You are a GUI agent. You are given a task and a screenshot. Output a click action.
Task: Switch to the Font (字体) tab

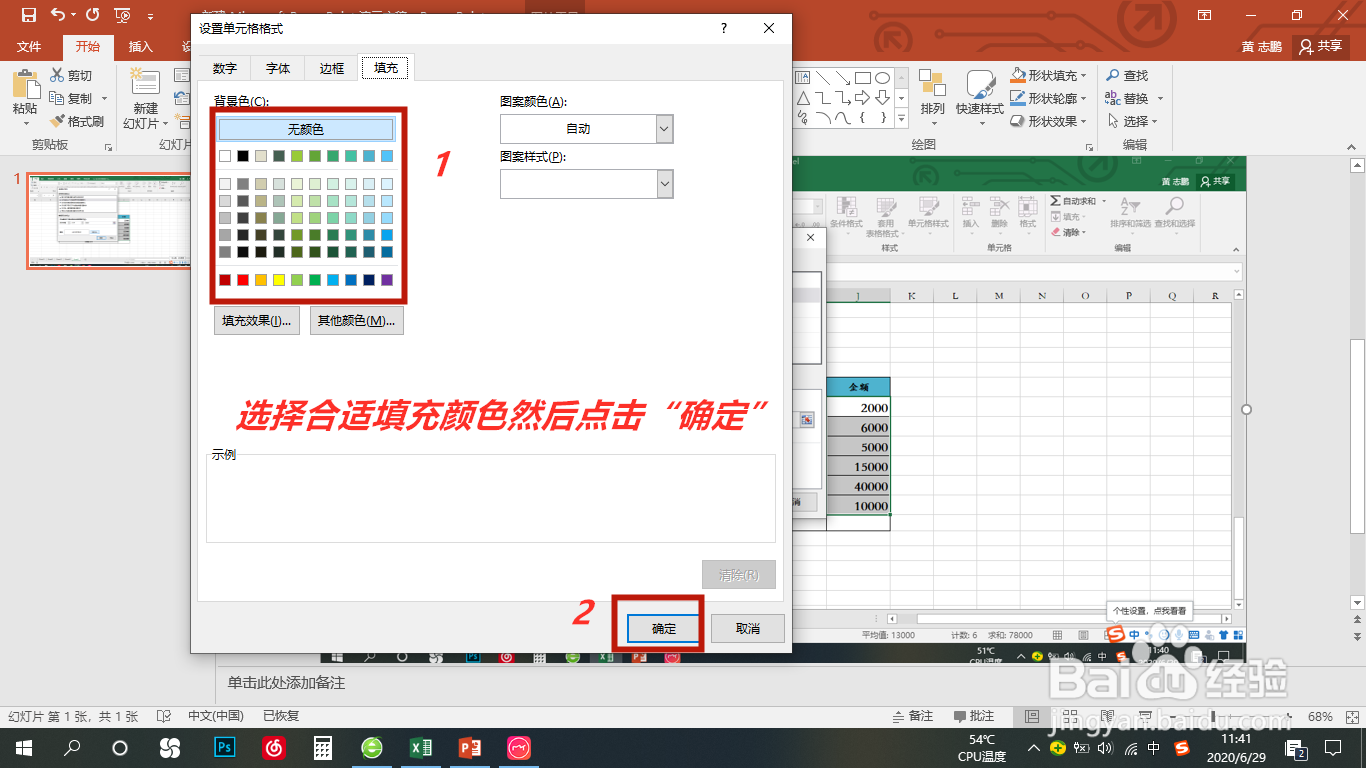click(278, 68)
